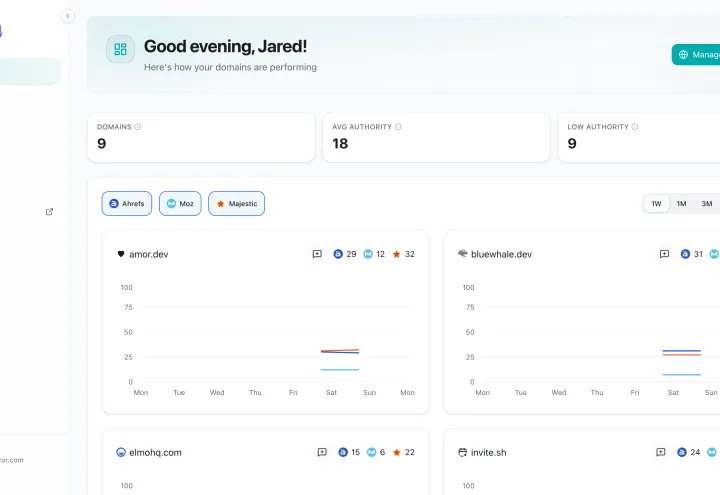Add a note on amor.dev card

317,254
